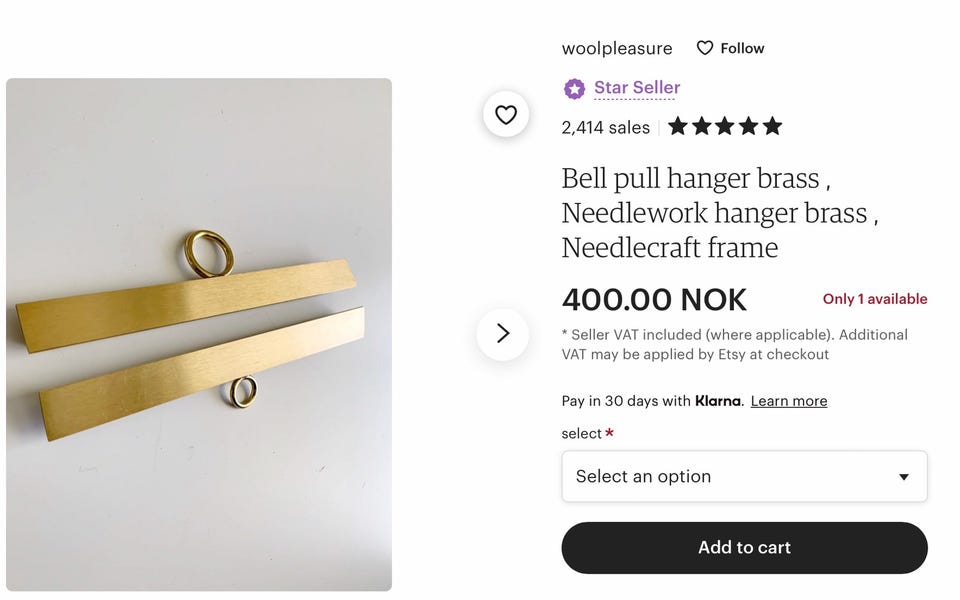Click the dropdown triangle in the select box
This screenshot has width=960, height=600.
tap(903, 477)
